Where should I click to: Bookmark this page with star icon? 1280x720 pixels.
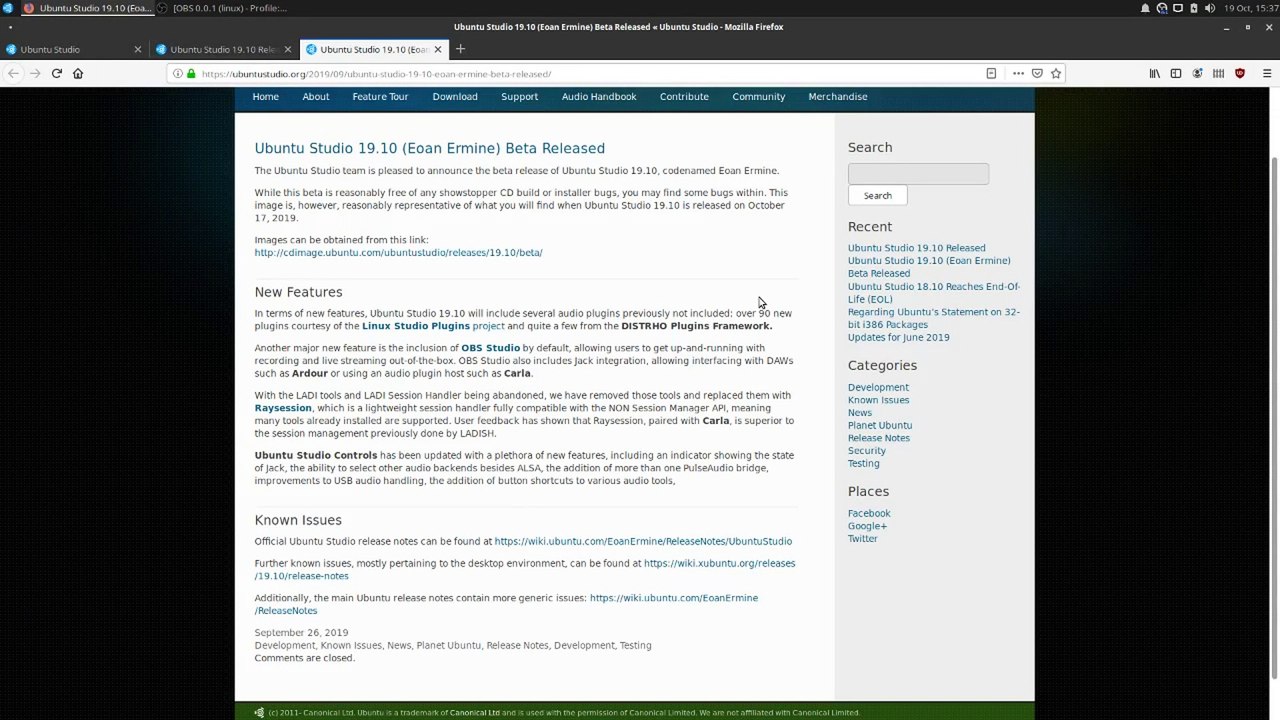pyautogui.click(x=1055, y=73)
